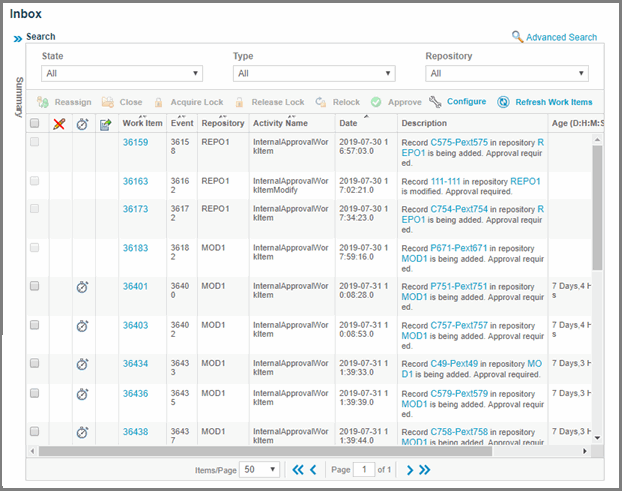Viewport: 622px width, 491px height.
Task: Open the Type filter dropdown
Action: [314, 73]
